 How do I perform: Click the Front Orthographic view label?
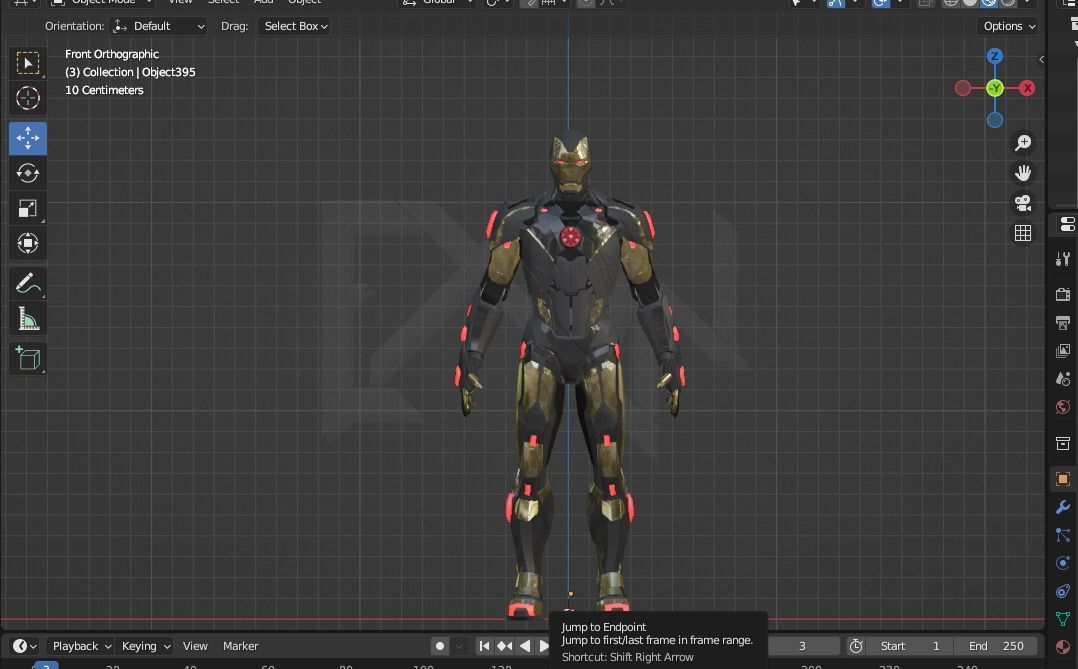tap(112, 54)
